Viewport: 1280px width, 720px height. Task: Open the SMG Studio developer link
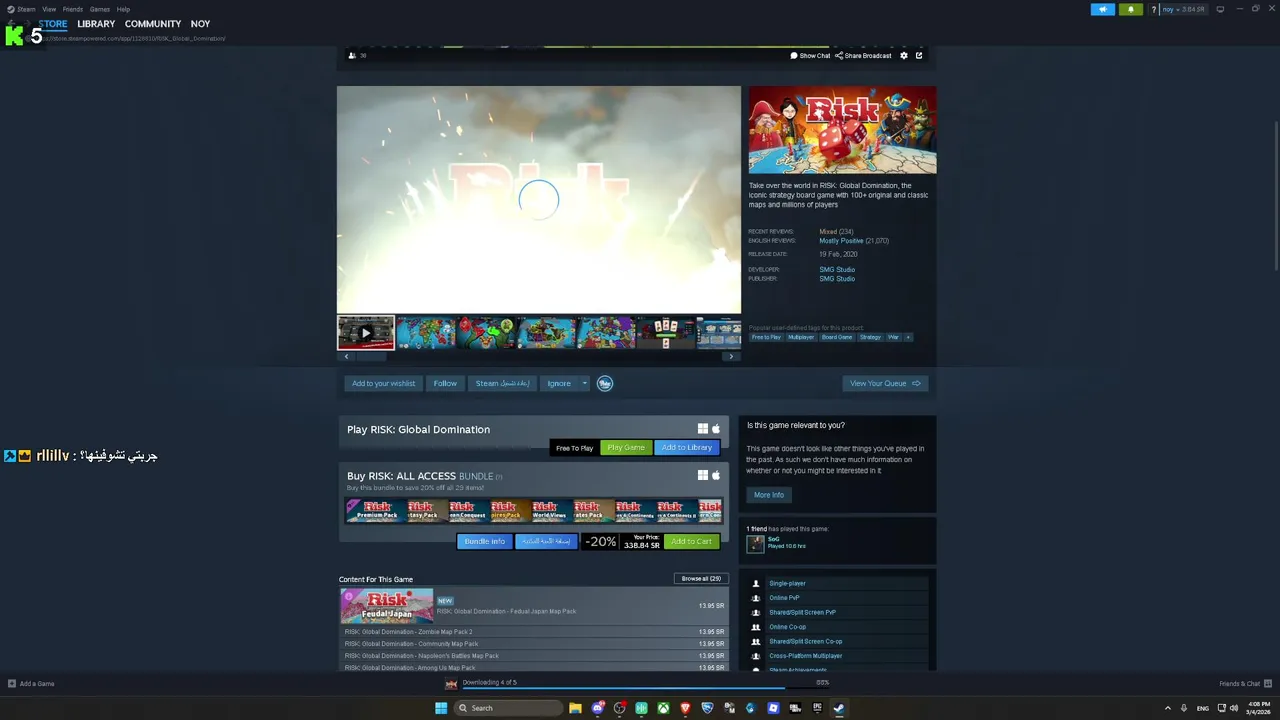837,270
